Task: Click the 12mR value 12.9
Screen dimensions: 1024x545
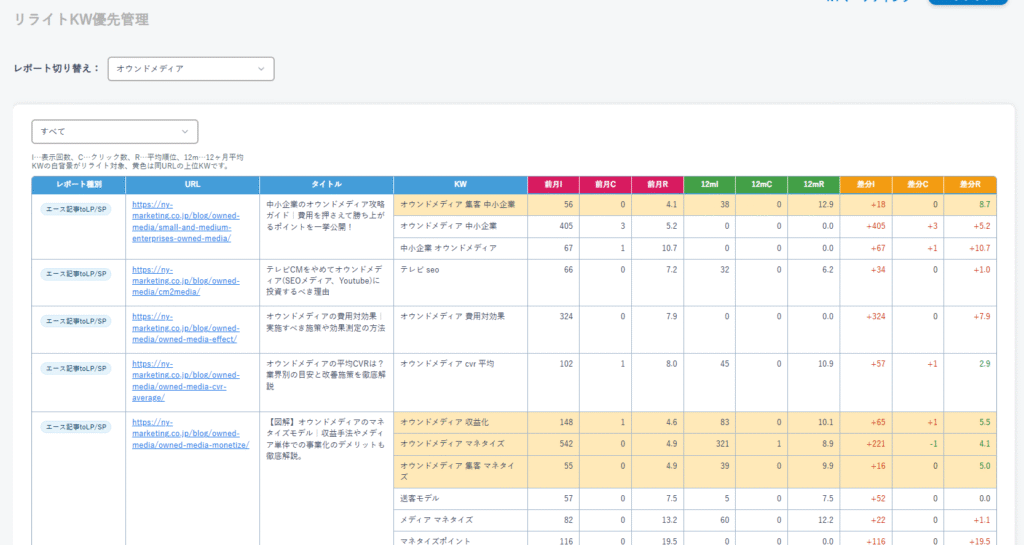Action: pos(825,204)
